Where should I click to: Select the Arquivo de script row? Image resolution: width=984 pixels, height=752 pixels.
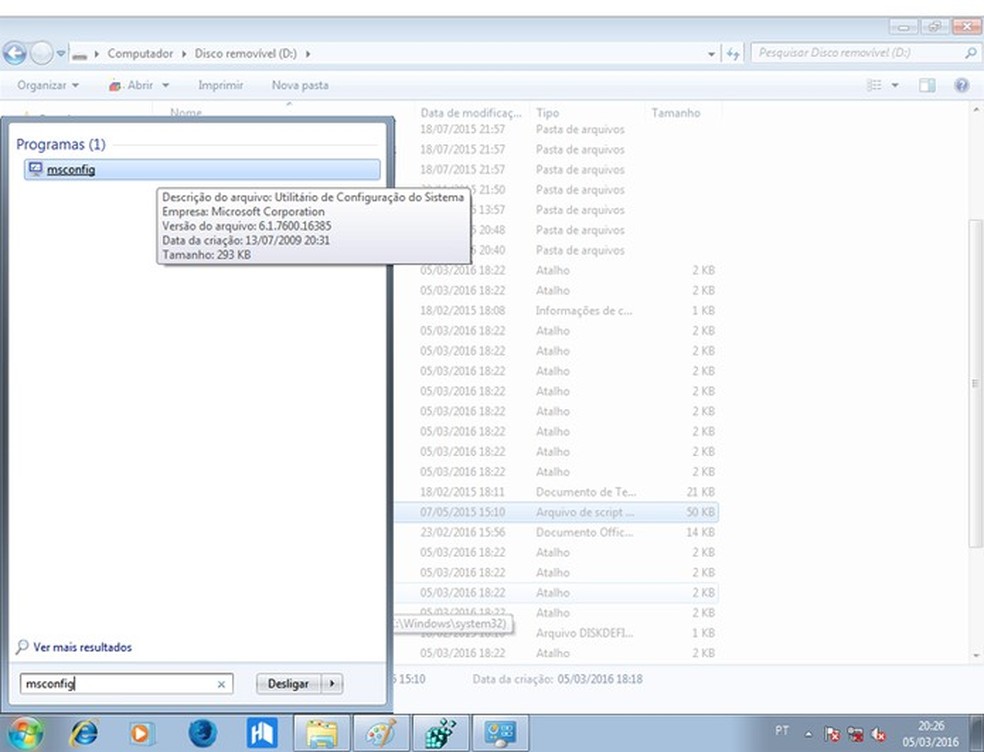click(x=556, y=512)
